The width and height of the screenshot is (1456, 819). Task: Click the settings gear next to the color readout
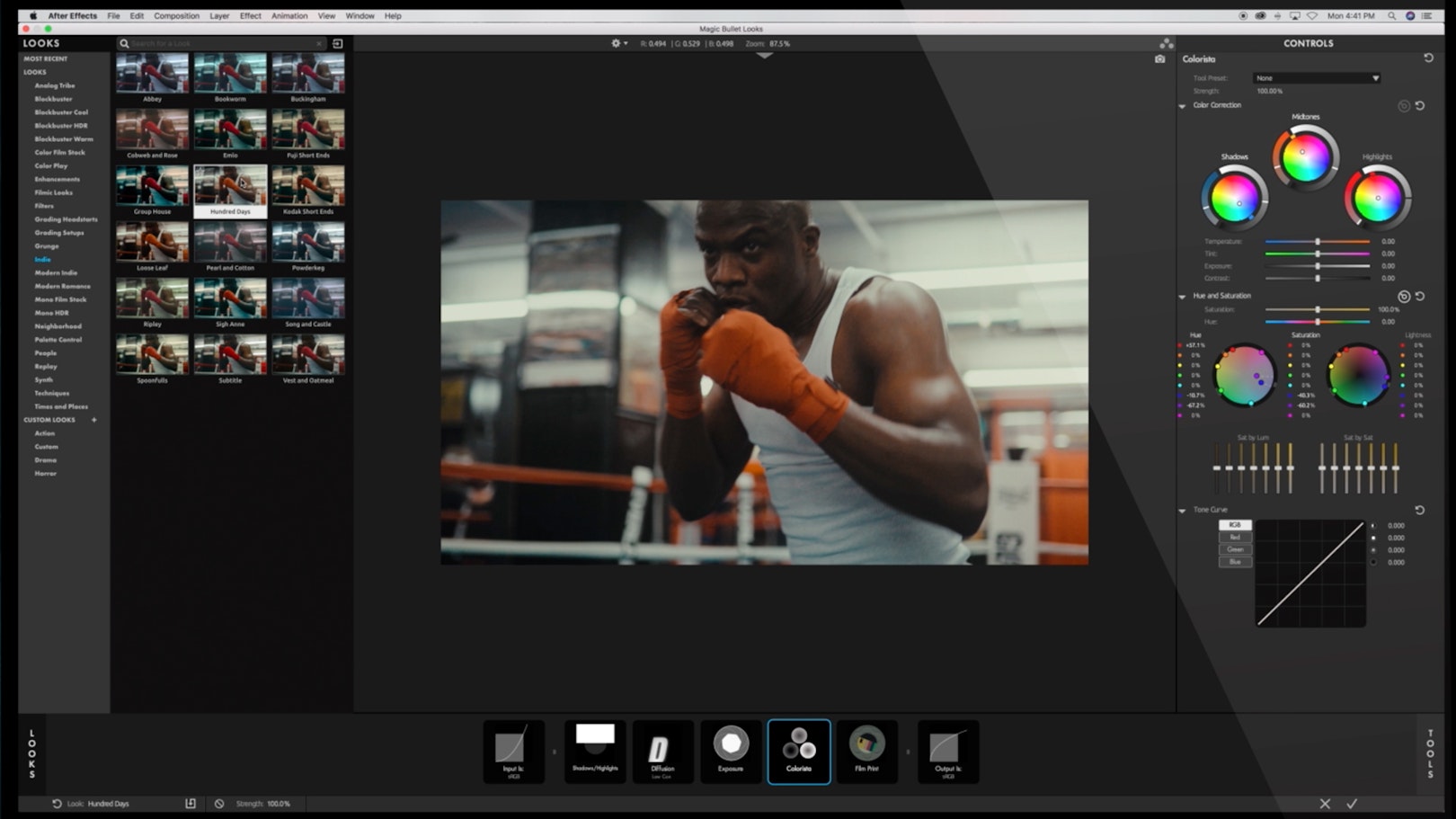[615, 43]
